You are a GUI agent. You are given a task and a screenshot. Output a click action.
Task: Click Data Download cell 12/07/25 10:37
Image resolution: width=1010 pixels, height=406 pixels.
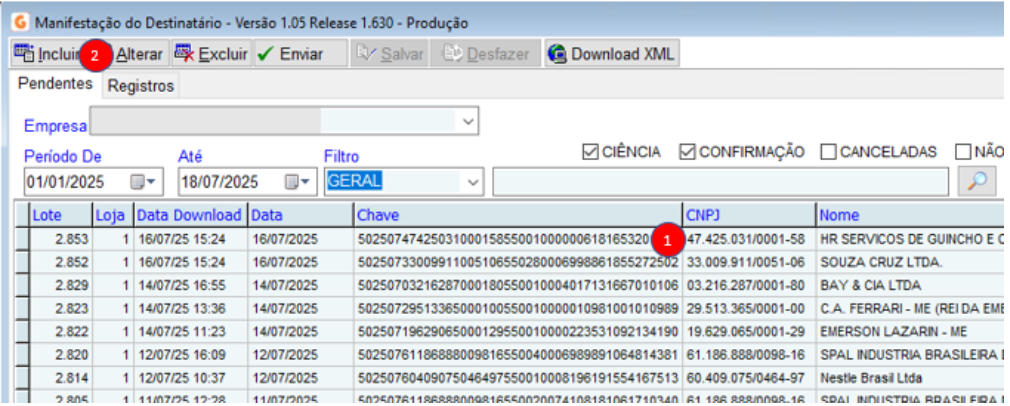tap(190, 378)
